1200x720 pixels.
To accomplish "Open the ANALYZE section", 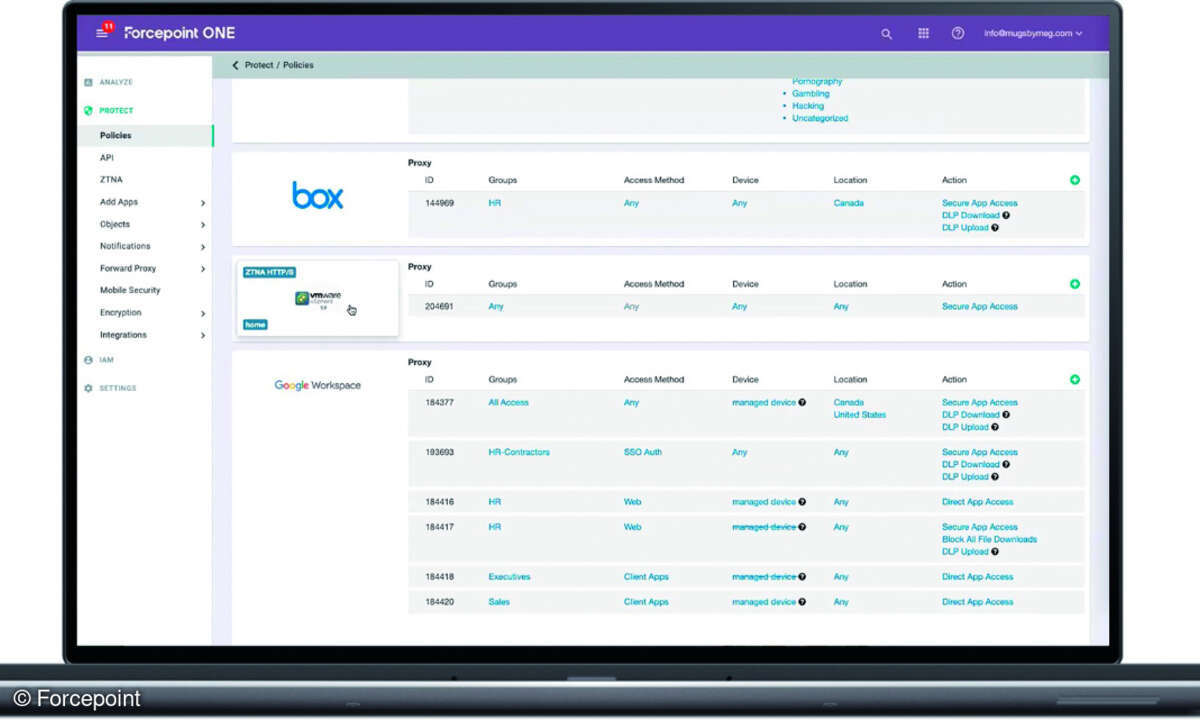I will (109, 82).
